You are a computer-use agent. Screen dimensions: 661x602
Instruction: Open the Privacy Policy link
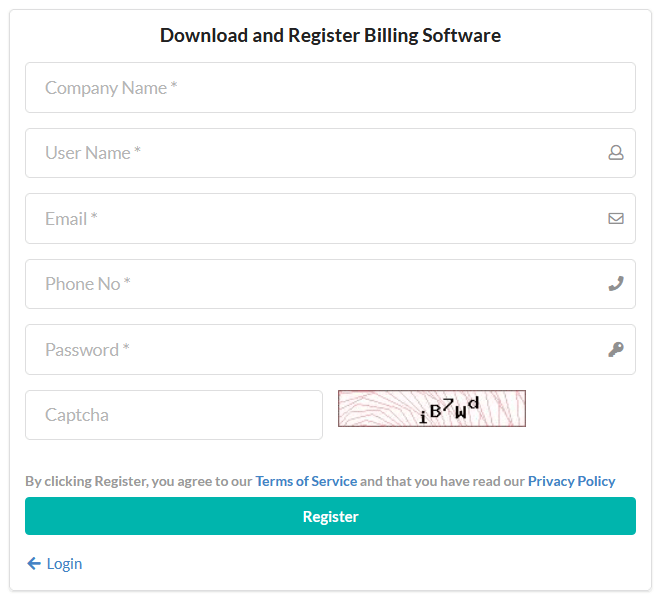pos(572,481)
